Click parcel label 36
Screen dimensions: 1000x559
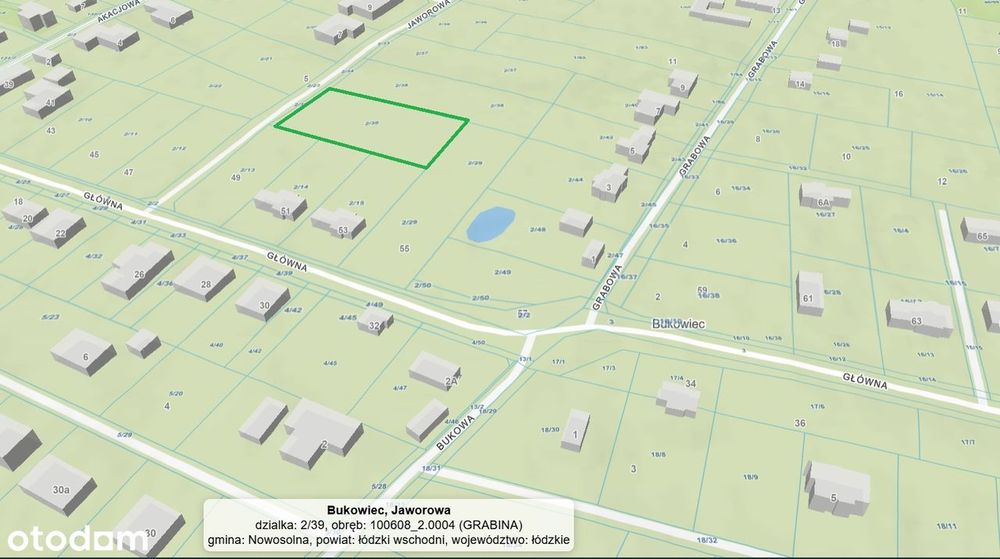tap(800, 423)
